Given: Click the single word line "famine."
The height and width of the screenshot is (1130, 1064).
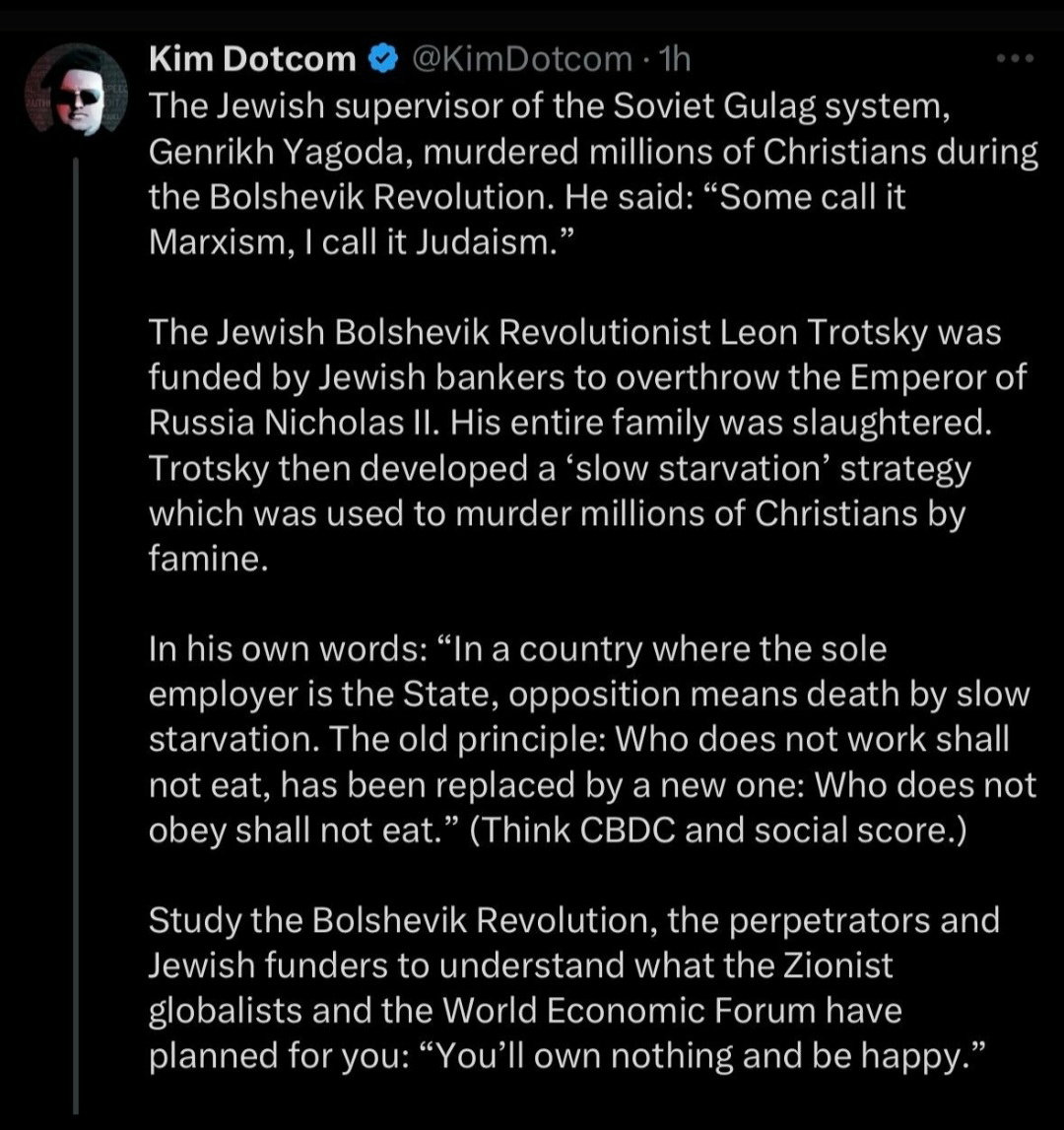Looking at the screenshot, I should [x=208, y=559].
